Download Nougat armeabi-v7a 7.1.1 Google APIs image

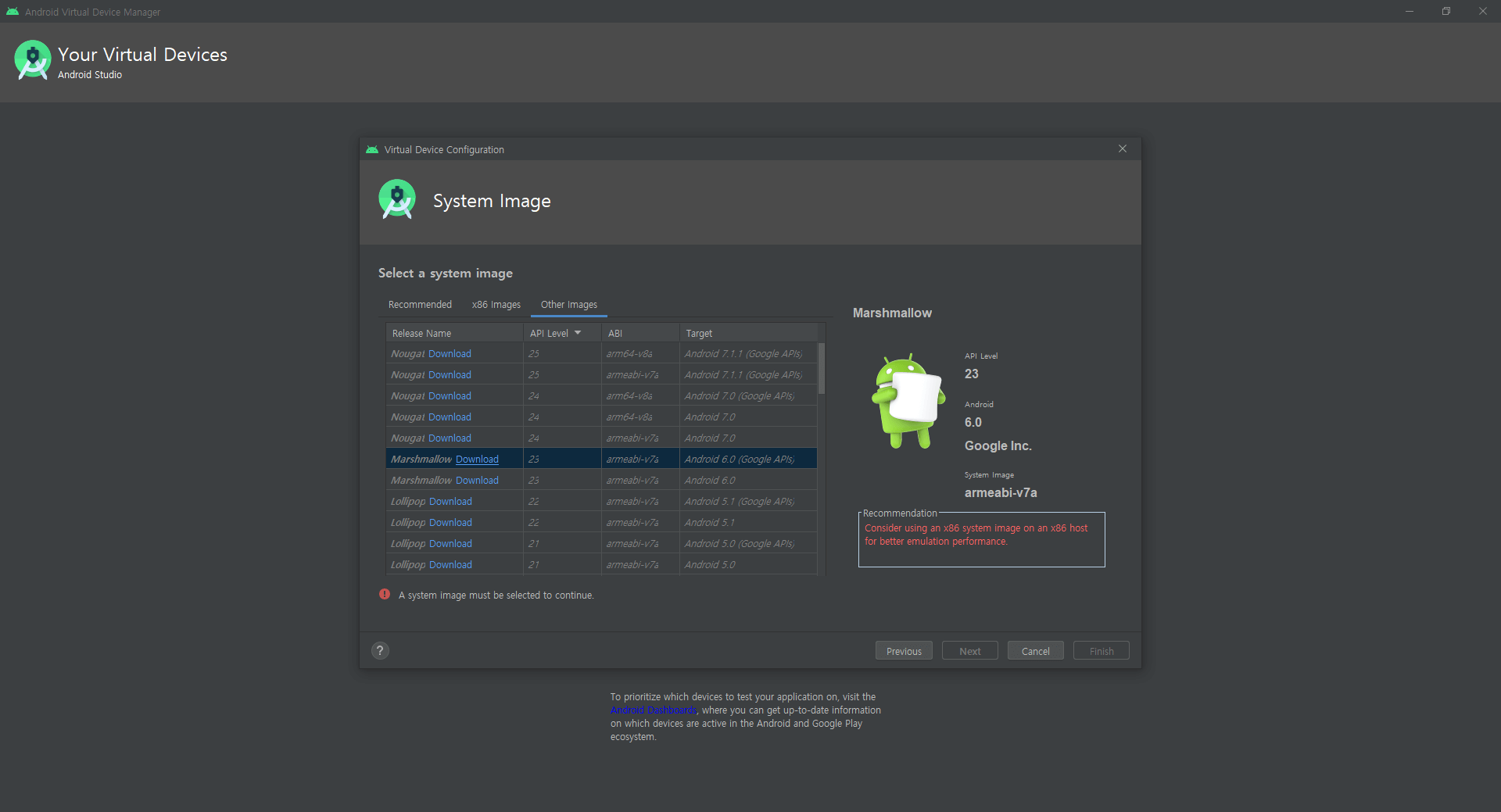[x=450, y=375]
